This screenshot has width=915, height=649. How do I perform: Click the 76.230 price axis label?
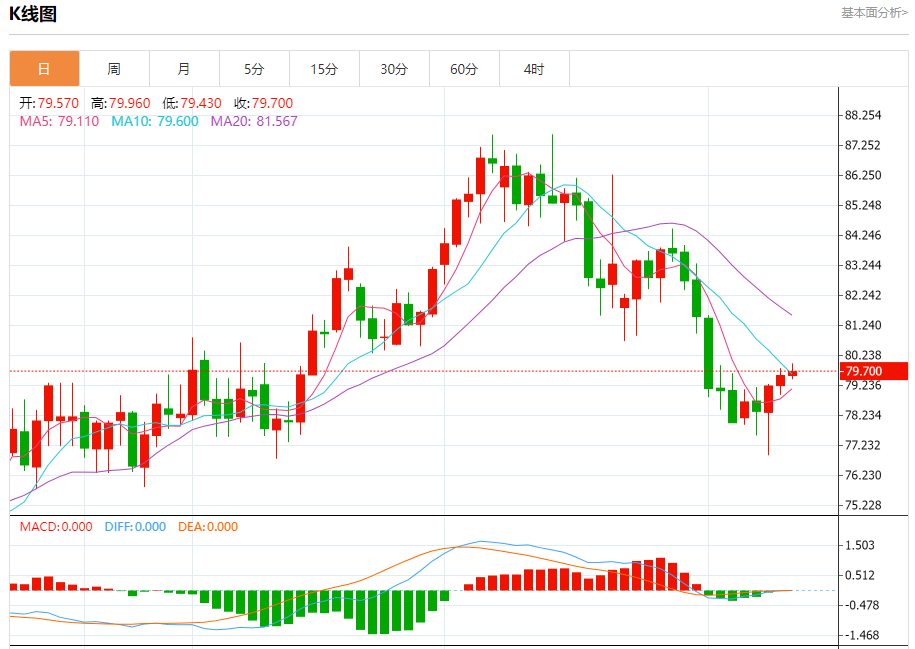click(x=863, y=475)
